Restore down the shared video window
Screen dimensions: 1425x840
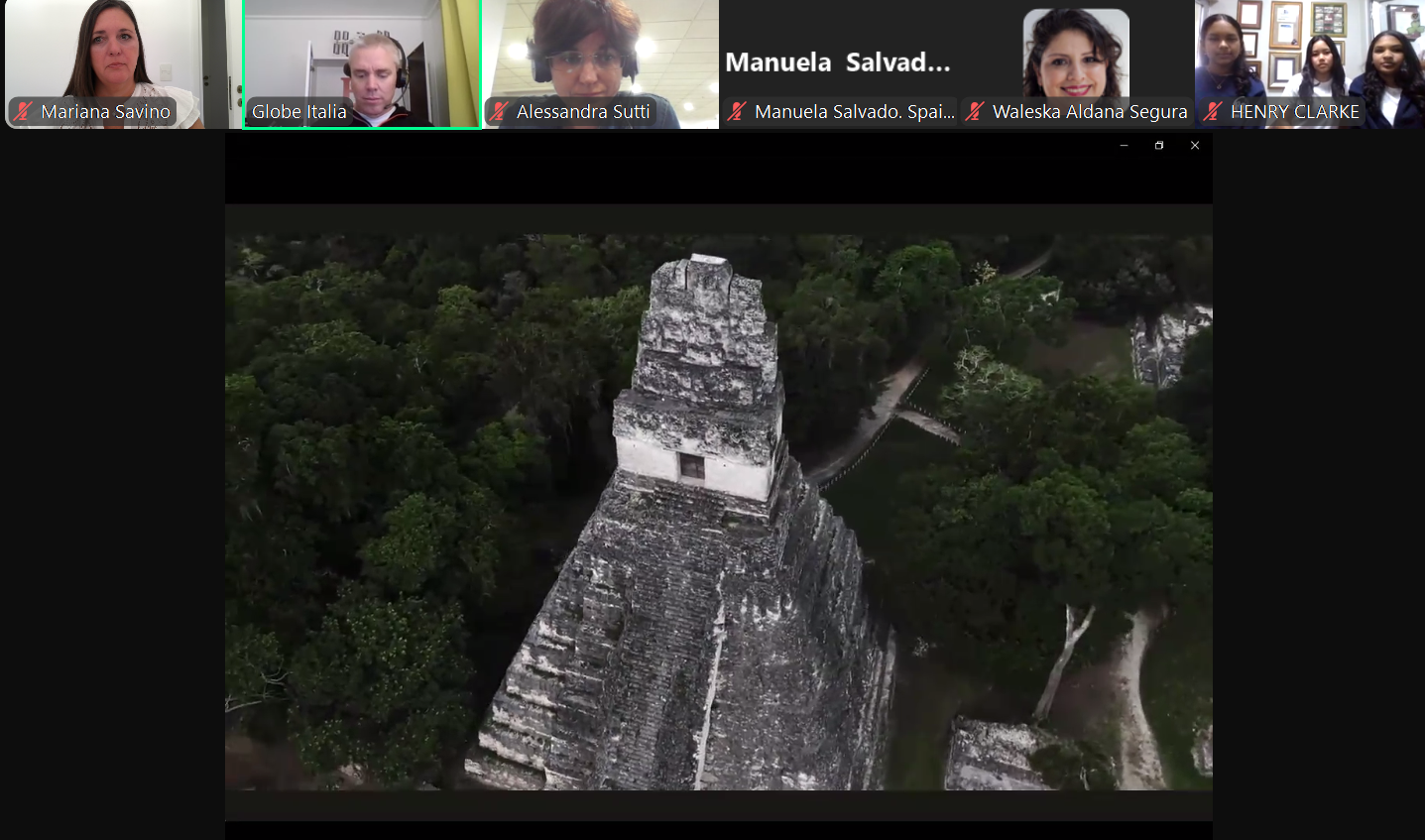click(1159, 146)
